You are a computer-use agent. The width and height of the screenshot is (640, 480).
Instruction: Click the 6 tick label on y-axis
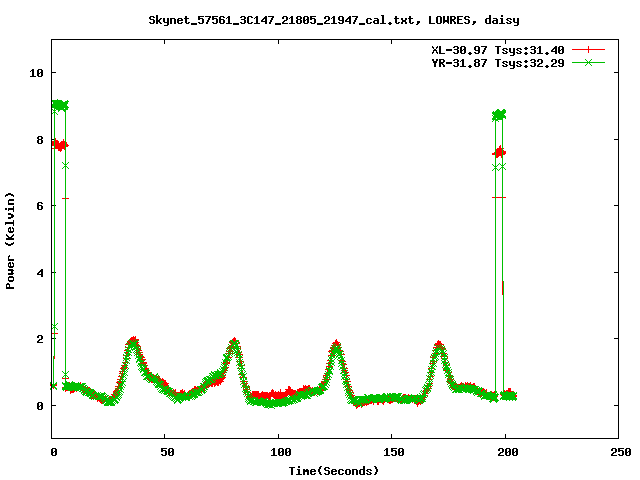click(40, 206)
